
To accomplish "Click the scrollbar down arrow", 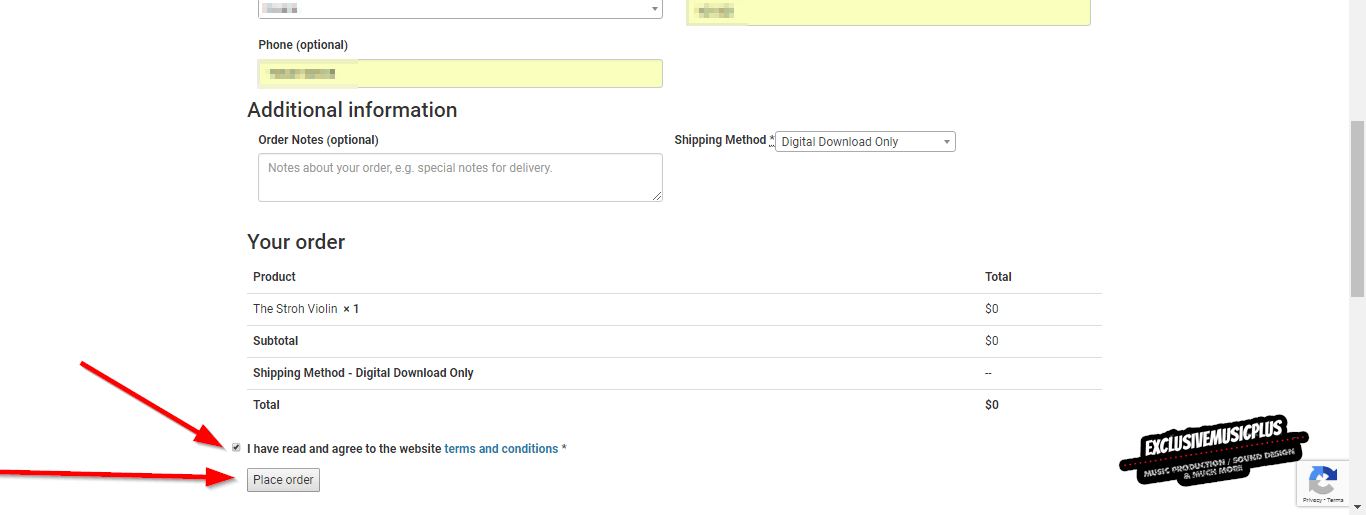I will click(x=1357, y=507).
